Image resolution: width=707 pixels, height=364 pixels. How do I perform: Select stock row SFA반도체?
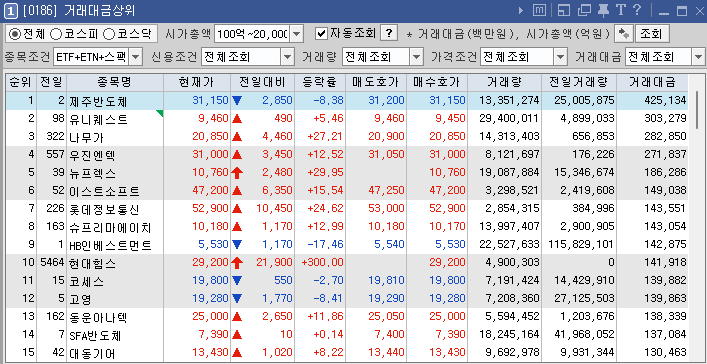[x=347, y=335]
